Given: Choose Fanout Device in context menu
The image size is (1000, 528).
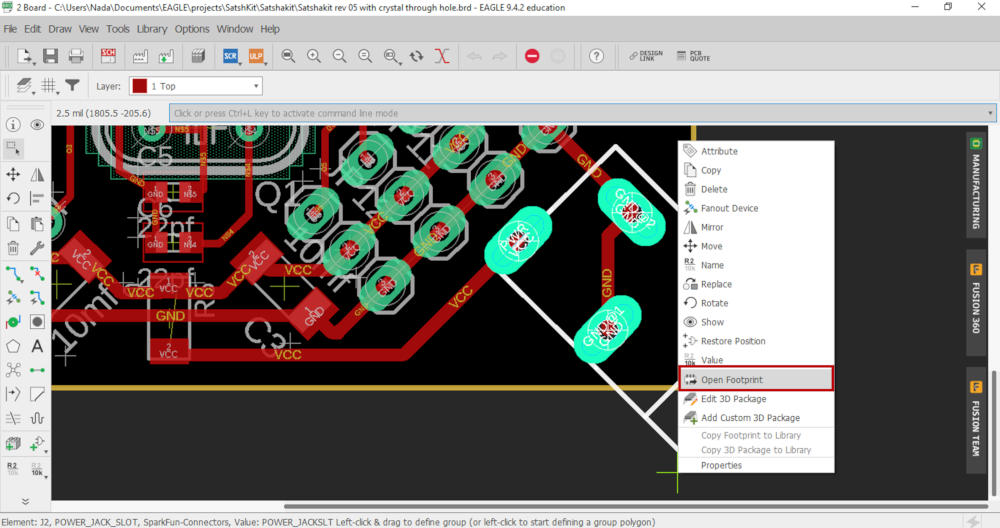Looking at the screenshot, I should pyautogui.click(x=756, y=208).
